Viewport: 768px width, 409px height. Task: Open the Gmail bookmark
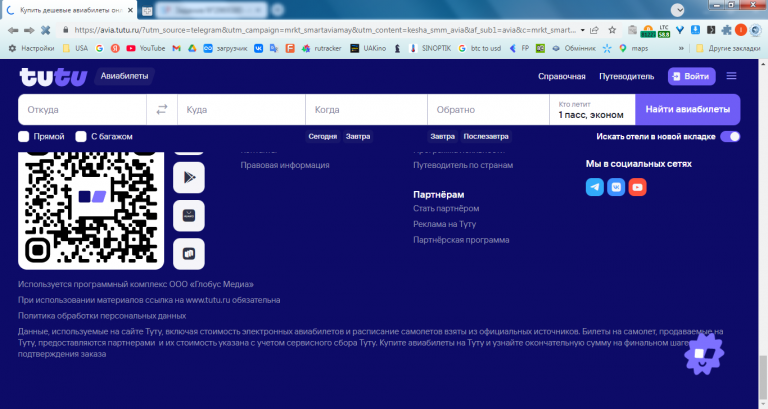[177, 48]
